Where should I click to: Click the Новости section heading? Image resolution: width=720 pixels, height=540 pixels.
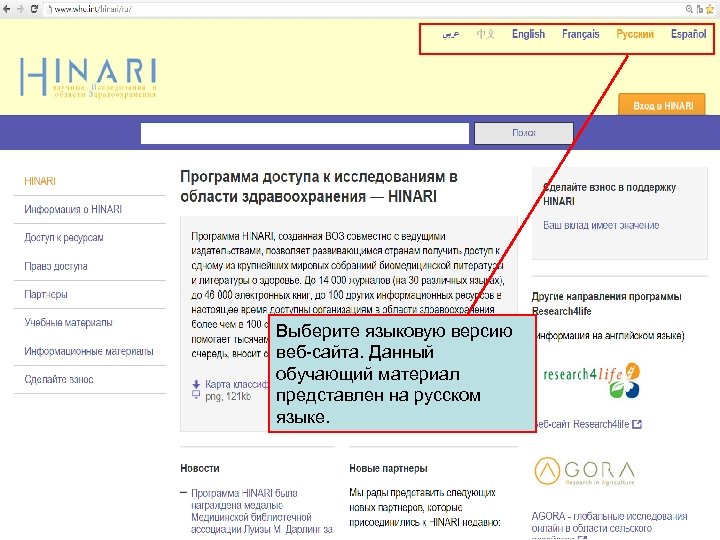200,468
